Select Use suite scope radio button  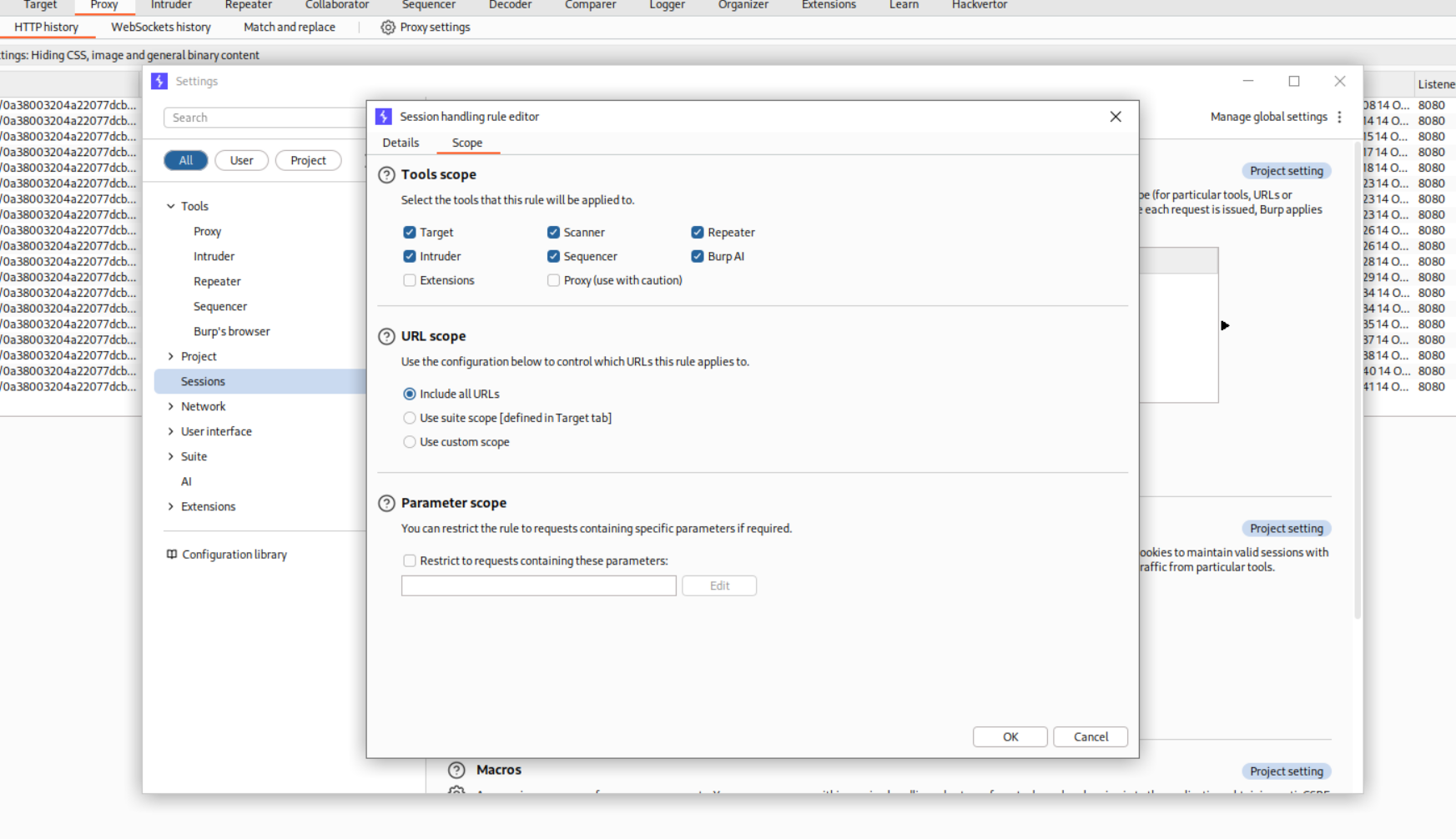(x=410, y=419)
